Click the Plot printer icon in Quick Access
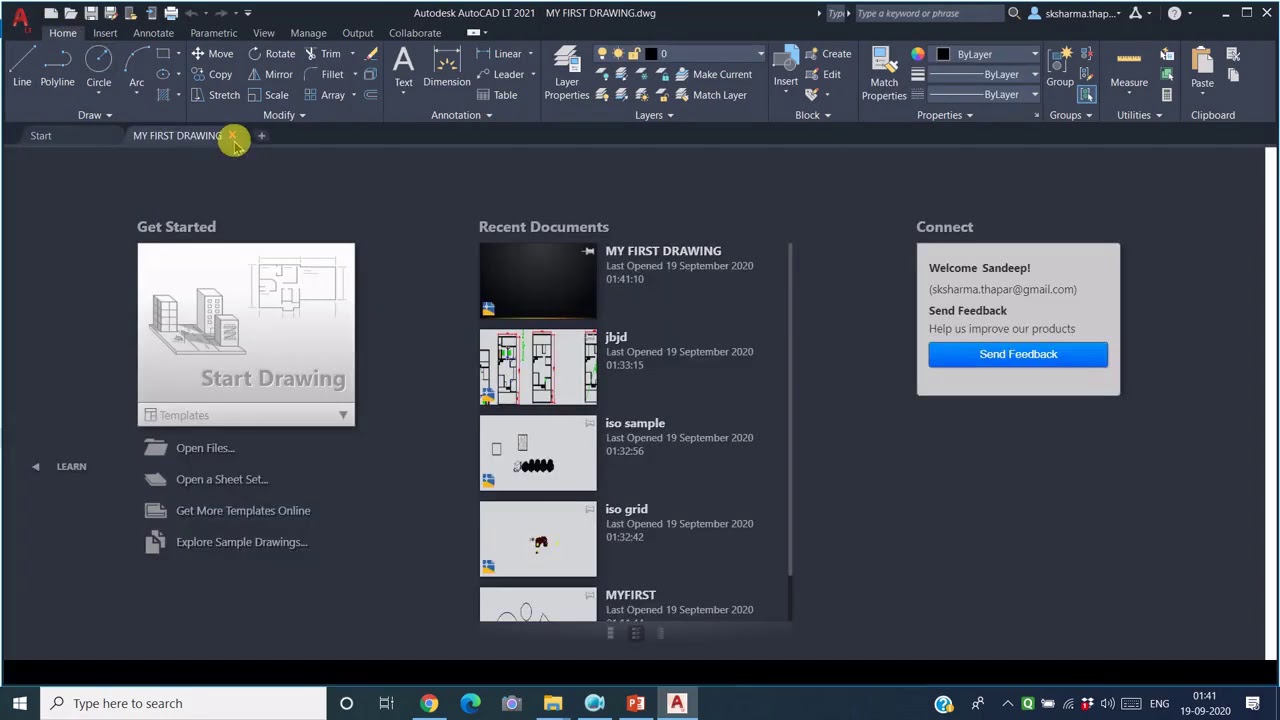 click(x=171, y=13)
